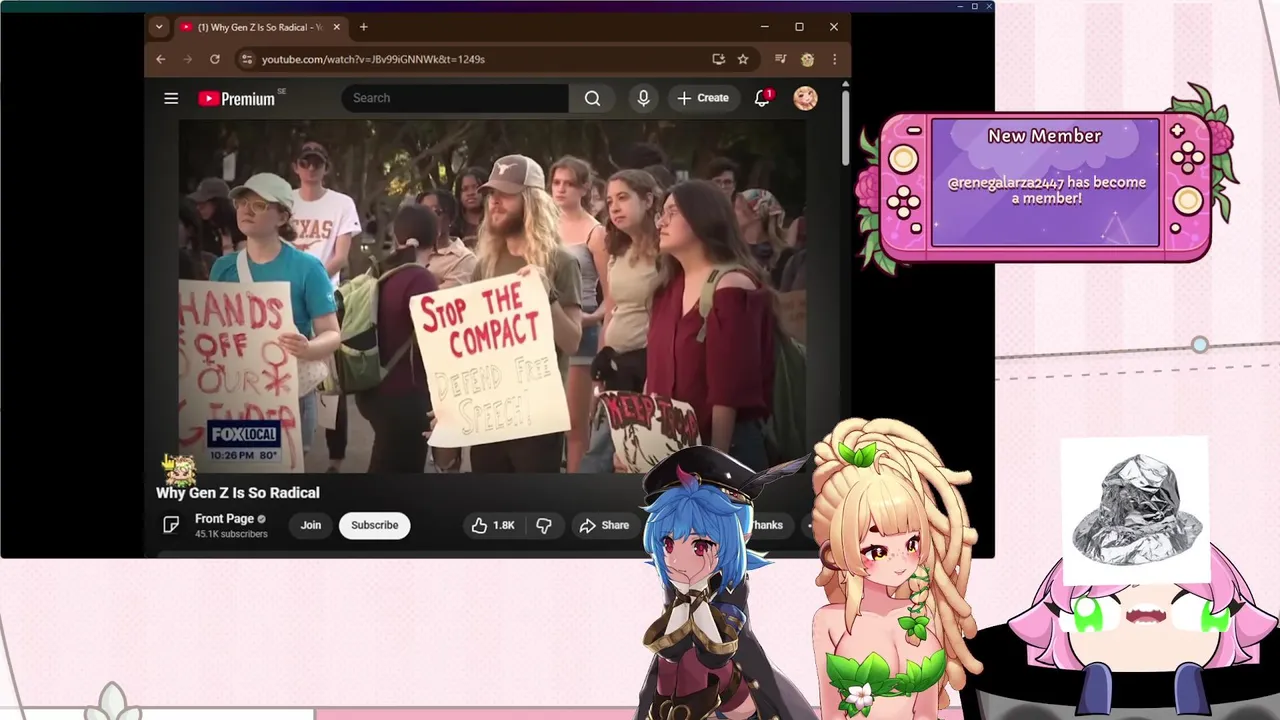Click the '45.1K subscribers' text
Image resolution: width=1280 pixels, height=720 pixels.
click(x=231, y=534)
